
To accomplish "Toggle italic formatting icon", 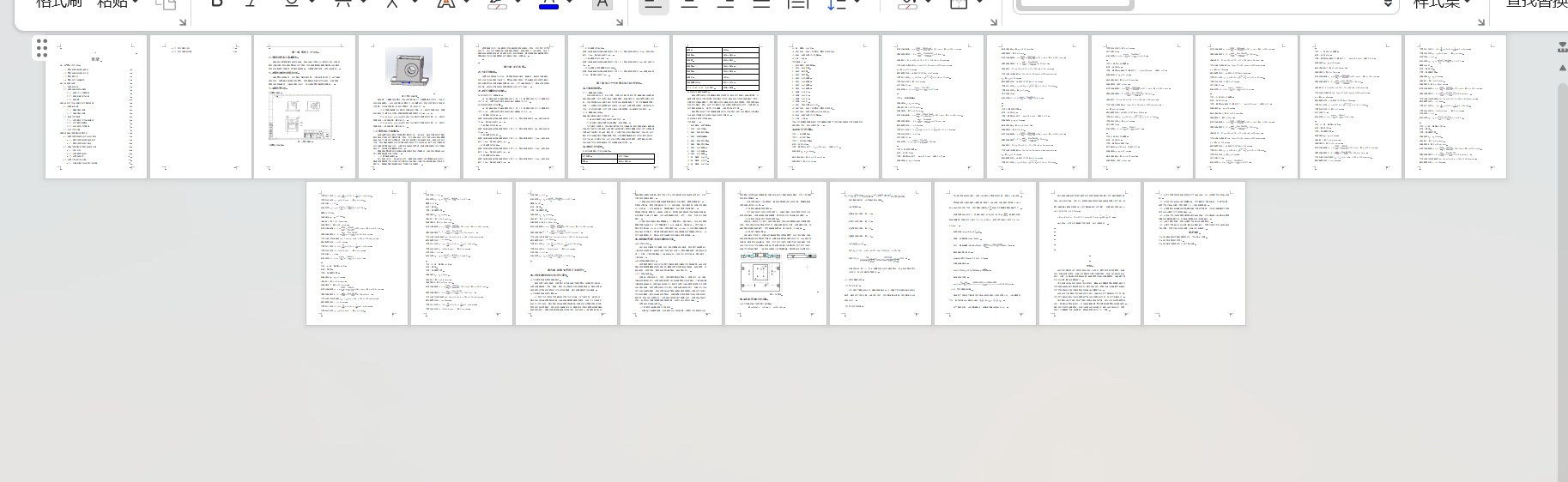I will 251,3.
